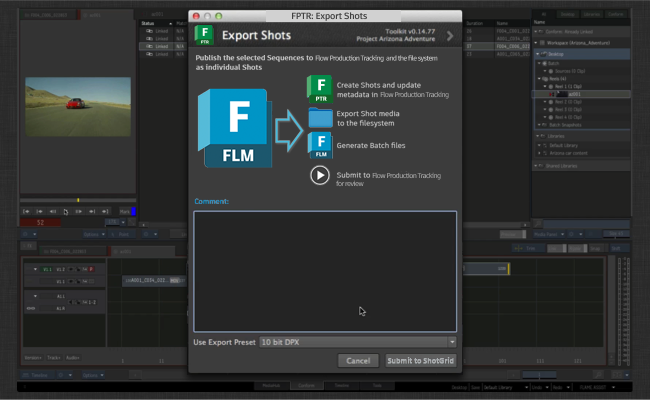This screenshot has height=400, width=650.
Task: Switch to the Timeline bottom tab
Action: (x=342, y=386)
